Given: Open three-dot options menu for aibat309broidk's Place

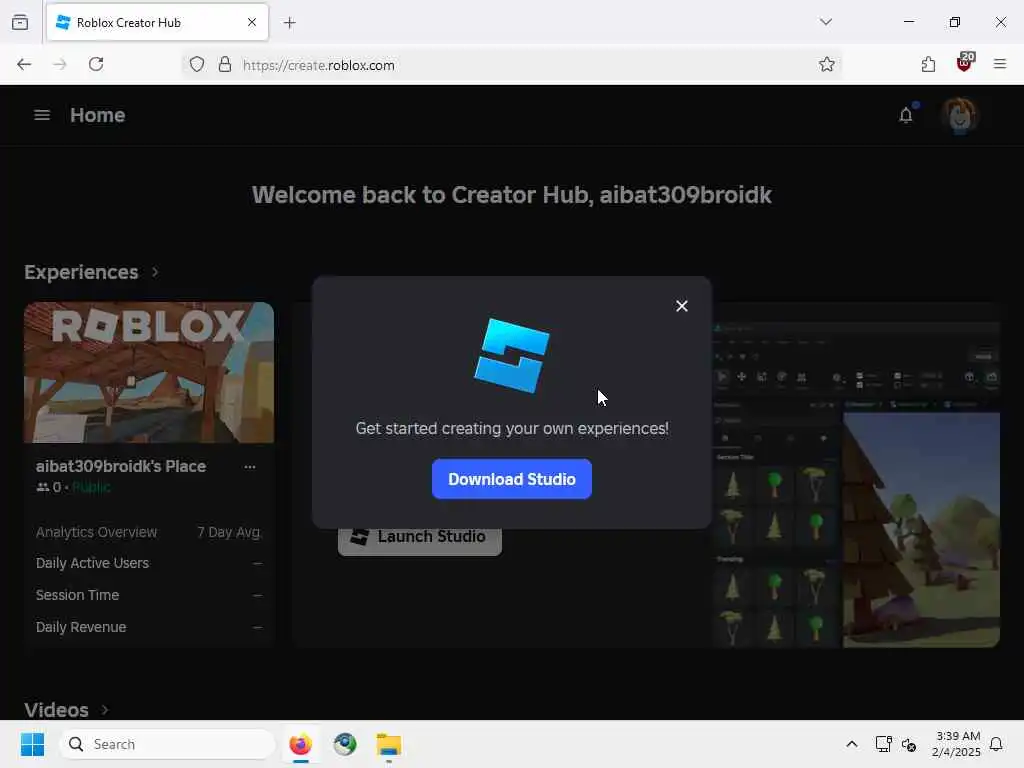Looking at the screenshot, I should 249,467.
